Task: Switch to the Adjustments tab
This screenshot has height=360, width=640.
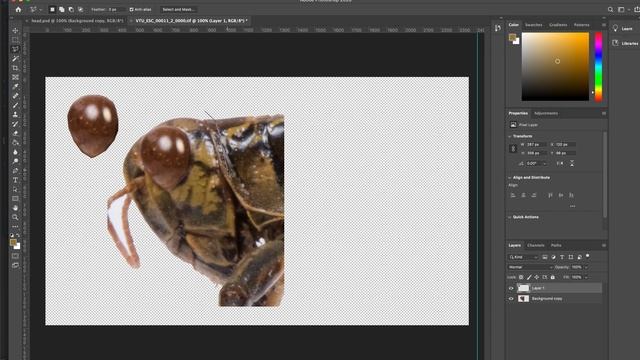Action: 546,113
